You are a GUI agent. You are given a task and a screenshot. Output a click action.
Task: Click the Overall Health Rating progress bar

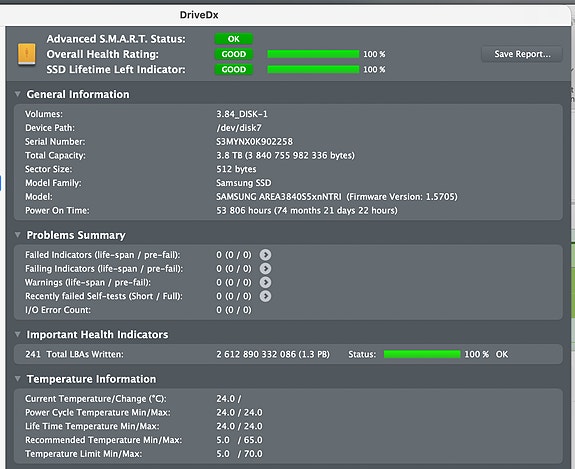(x=313, y=54)
